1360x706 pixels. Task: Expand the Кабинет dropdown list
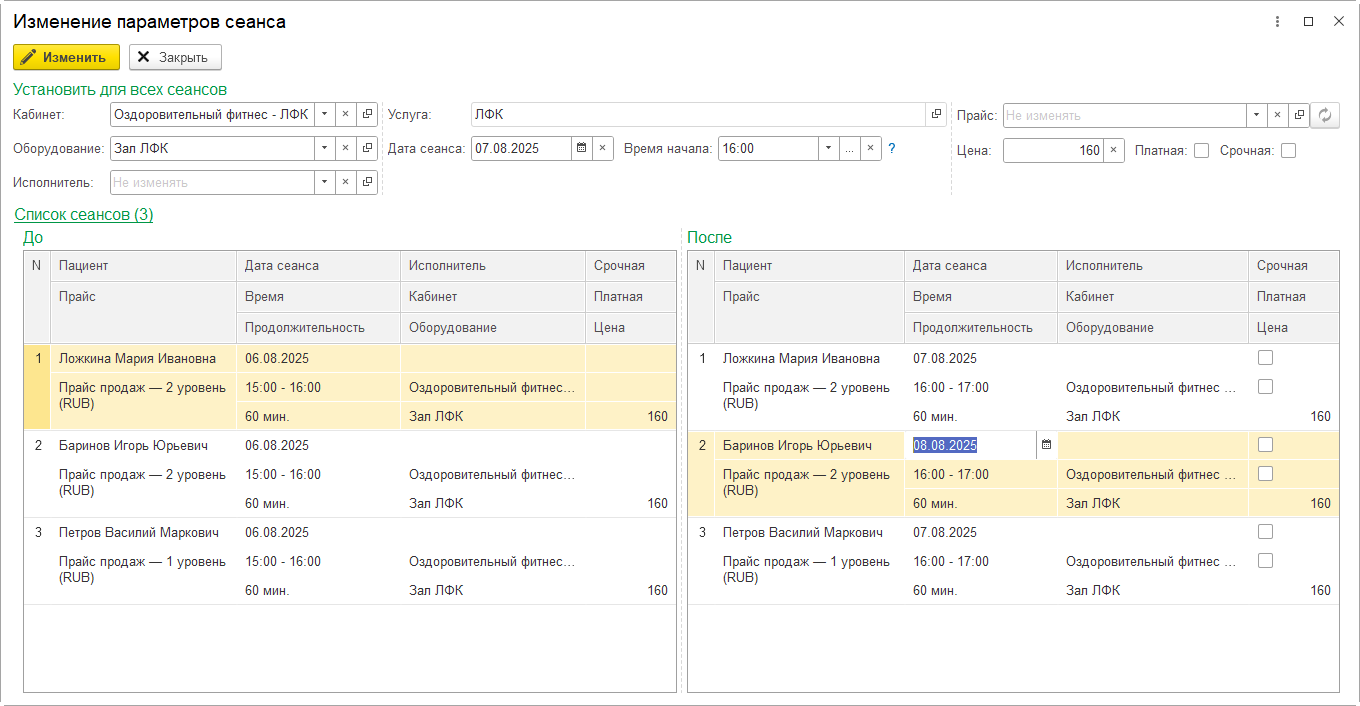[x=324, y=114]
